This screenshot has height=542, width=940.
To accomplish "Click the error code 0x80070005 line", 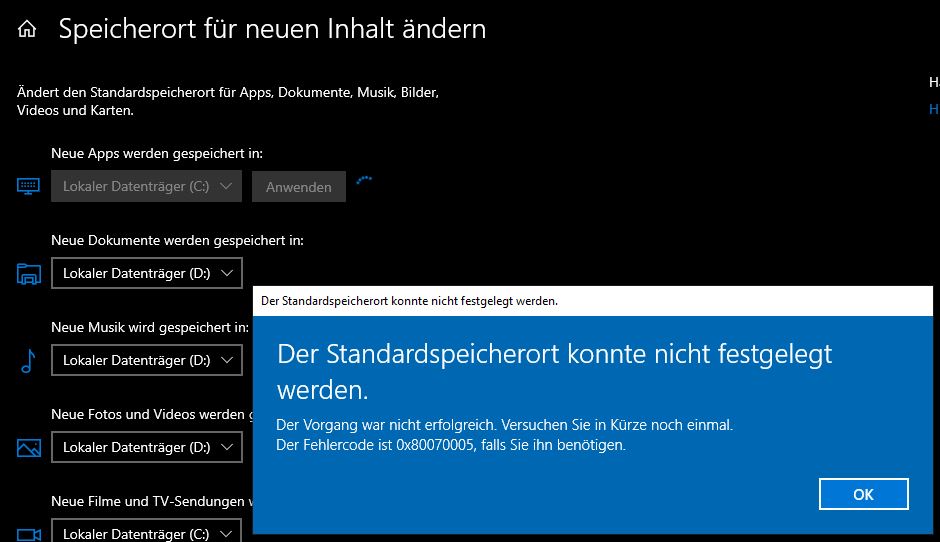I will (x=451, y=446).
